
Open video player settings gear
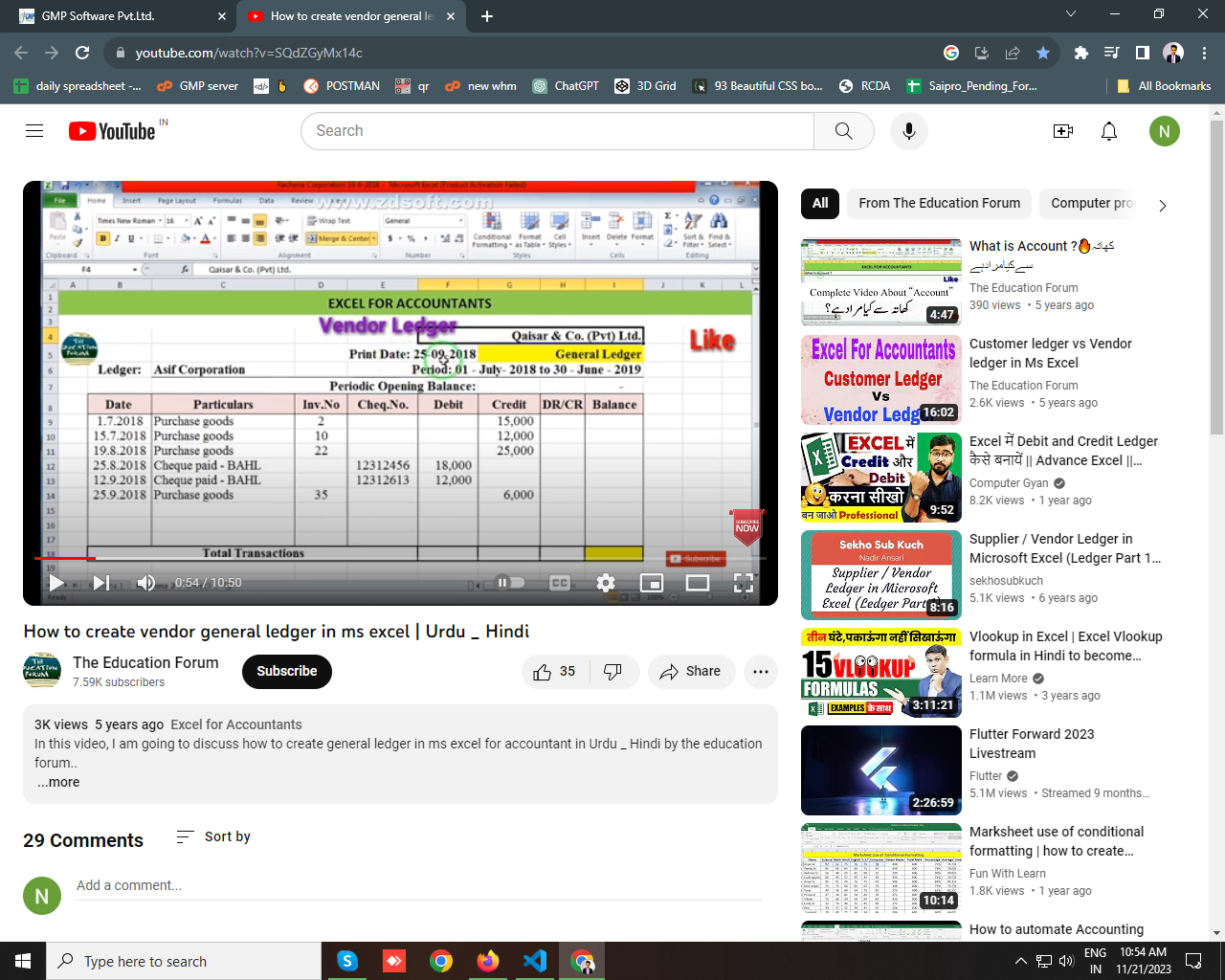click(x=605, y=583)
